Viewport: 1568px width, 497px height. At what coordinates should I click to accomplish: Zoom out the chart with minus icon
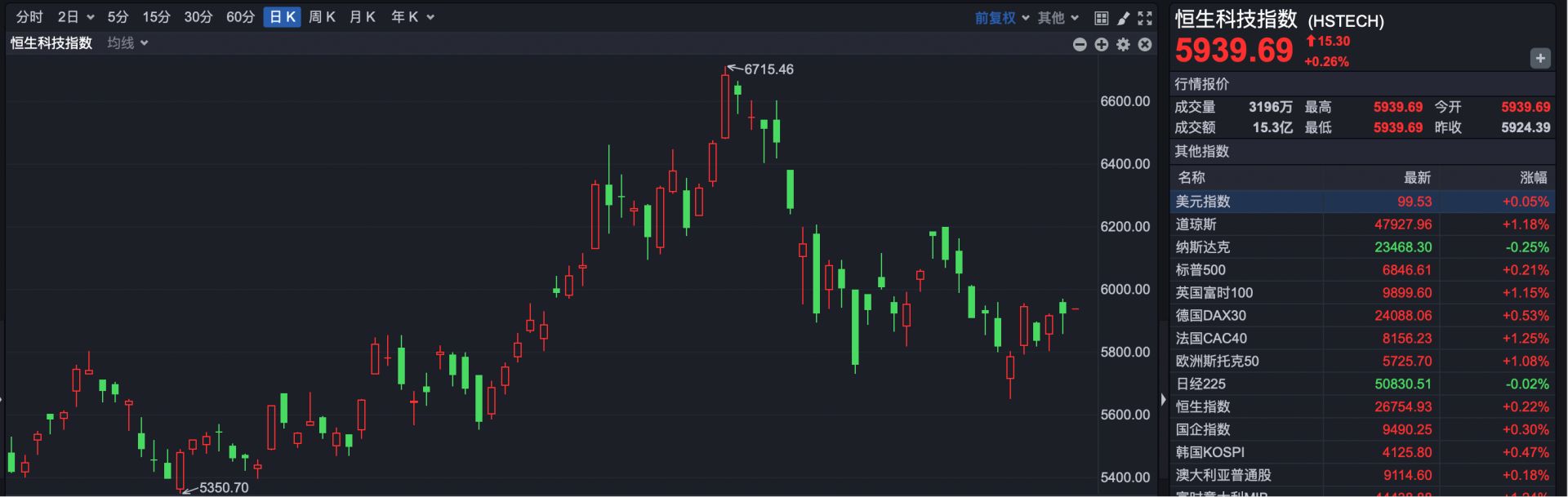[1080, 45]
